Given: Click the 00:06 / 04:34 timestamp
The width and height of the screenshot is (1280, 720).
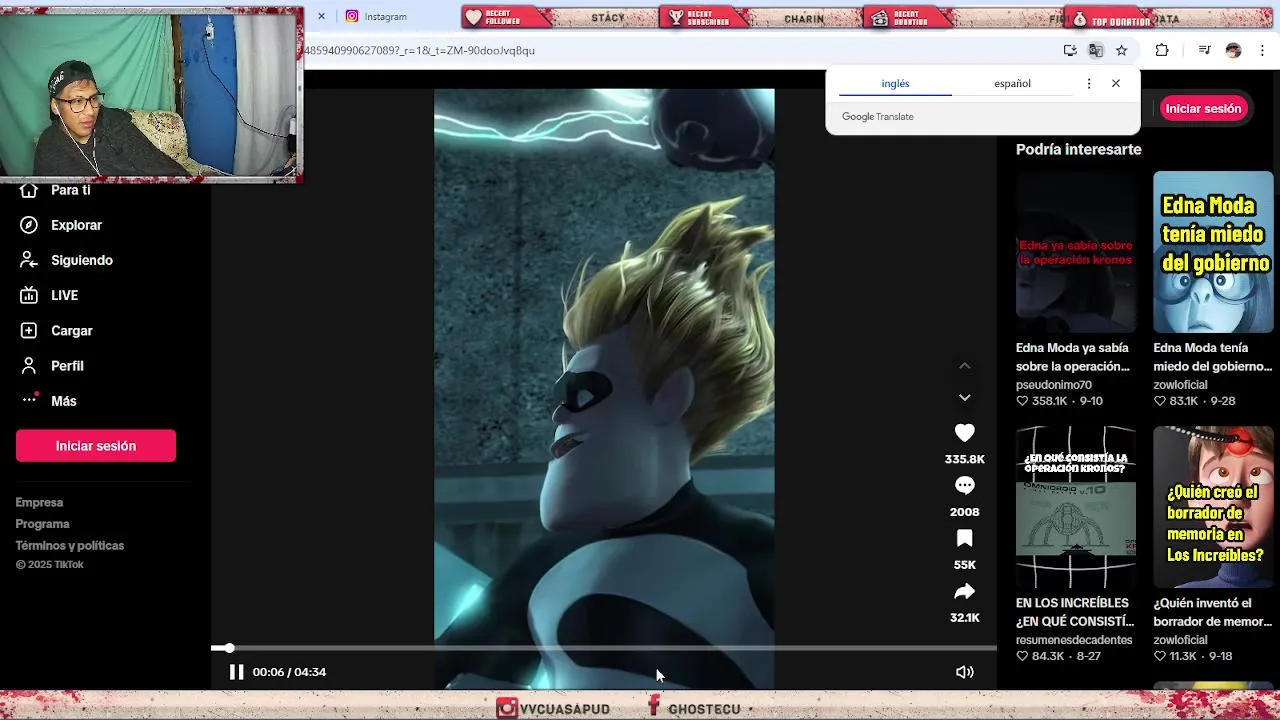Looking at the screenshot, I should [289, 672].
